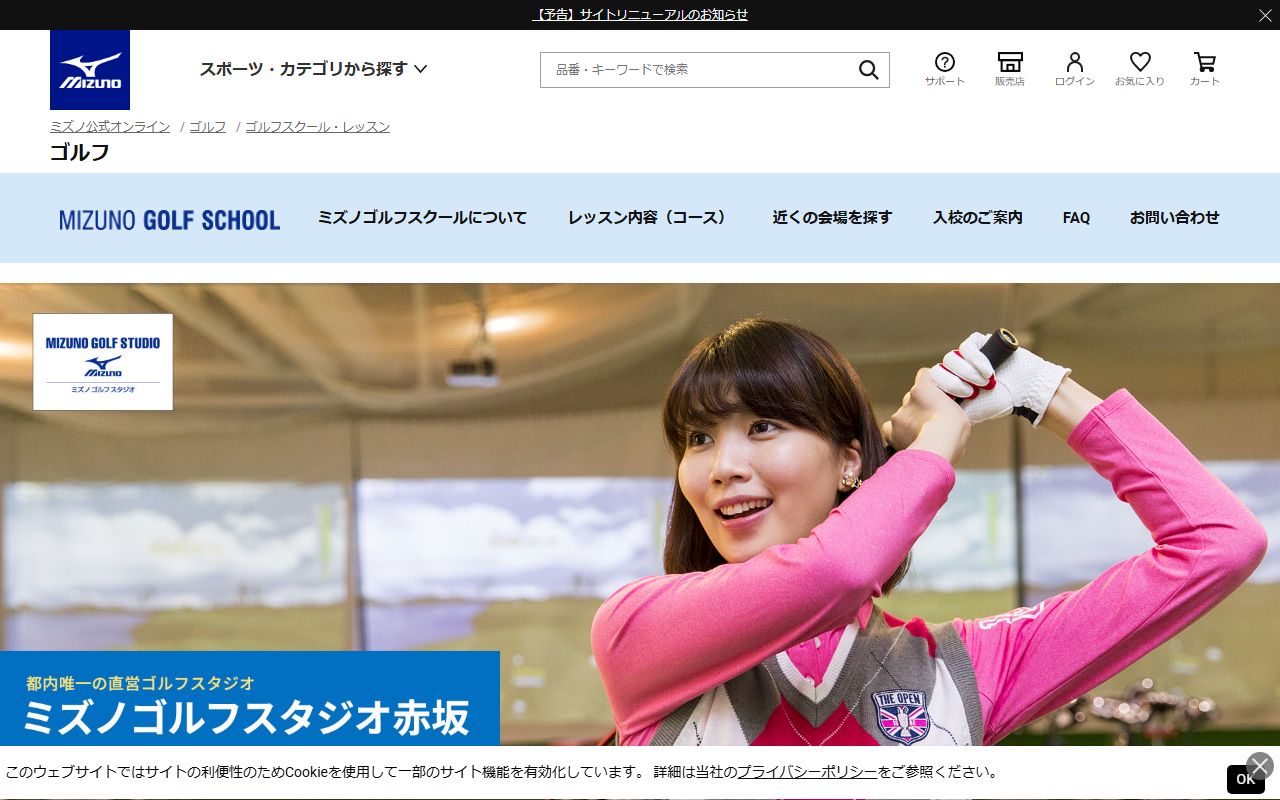Open the 販売店 store locator icon
This screenshot has height=800, width=1280.
click(1010, 69)
